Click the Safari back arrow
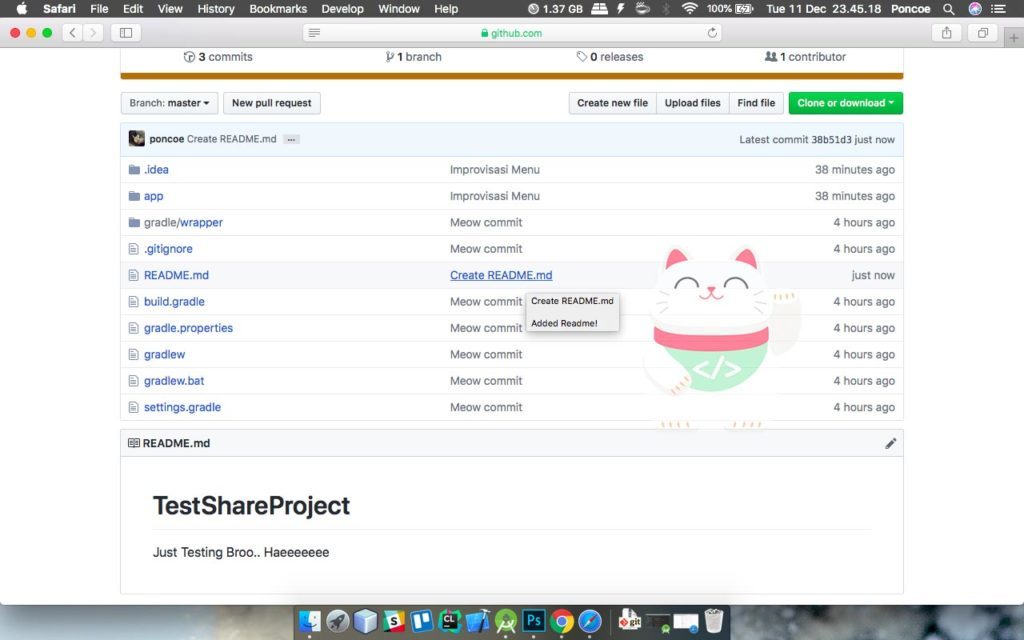Screen dimensions: 1024x640 [x=72, y=33]
